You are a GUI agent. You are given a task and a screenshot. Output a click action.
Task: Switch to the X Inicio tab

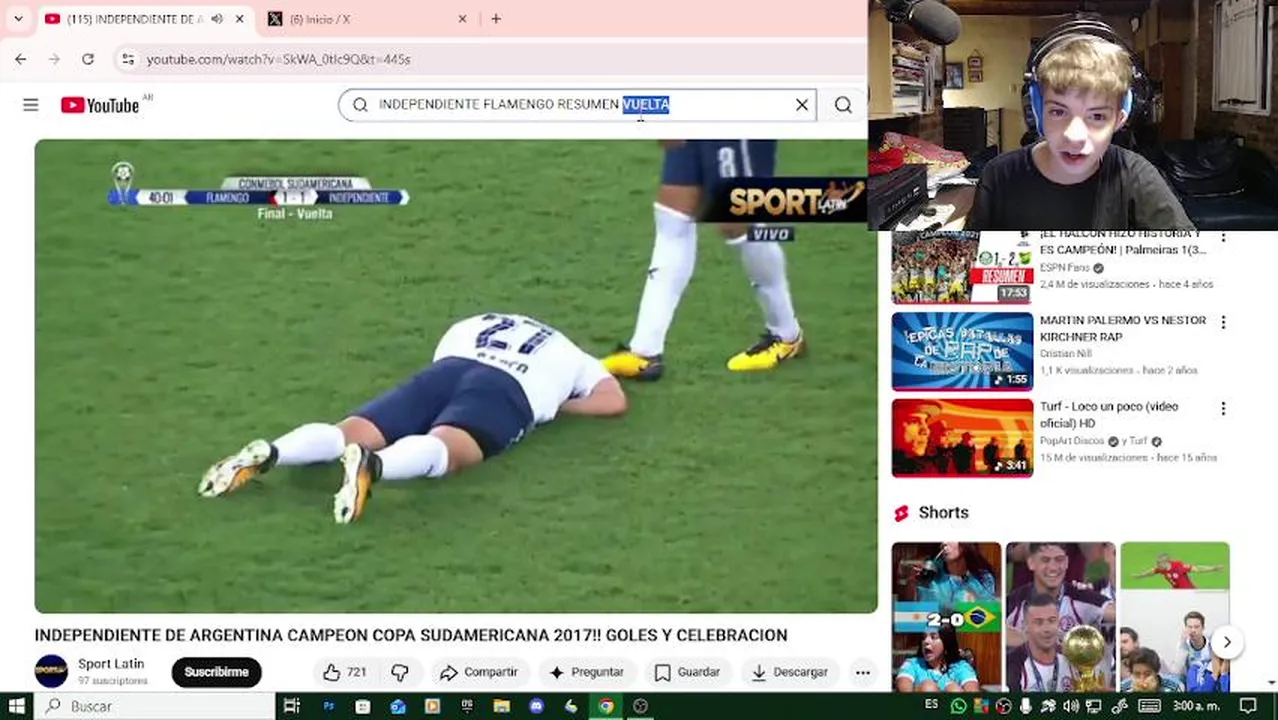pyautogui.click(x=365, y=19)
